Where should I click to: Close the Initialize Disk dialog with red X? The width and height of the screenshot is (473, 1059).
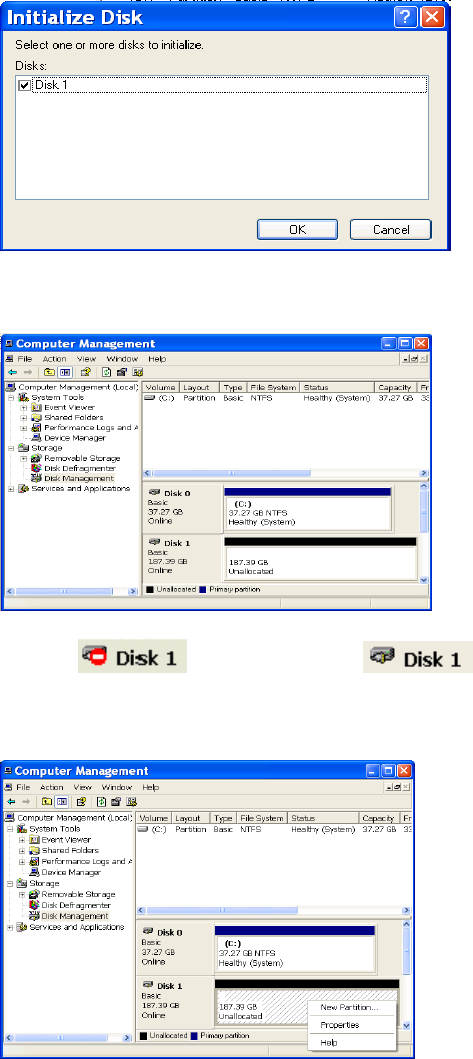431,17
